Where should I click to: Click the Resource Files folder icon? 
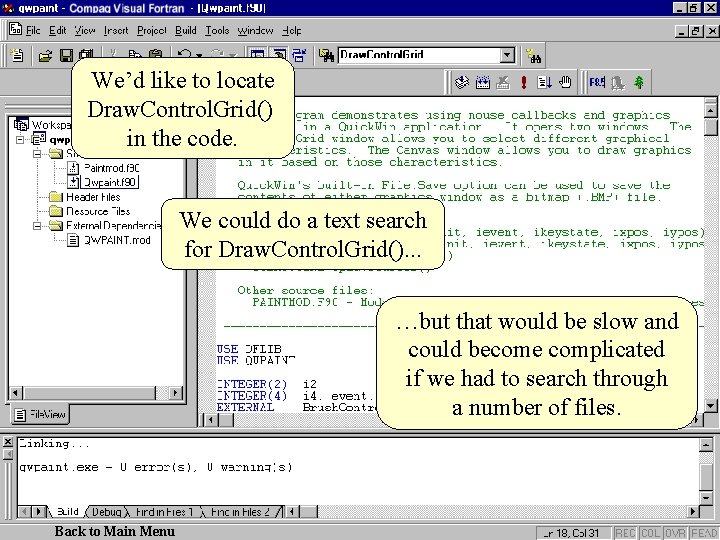(x=56, y=211)
